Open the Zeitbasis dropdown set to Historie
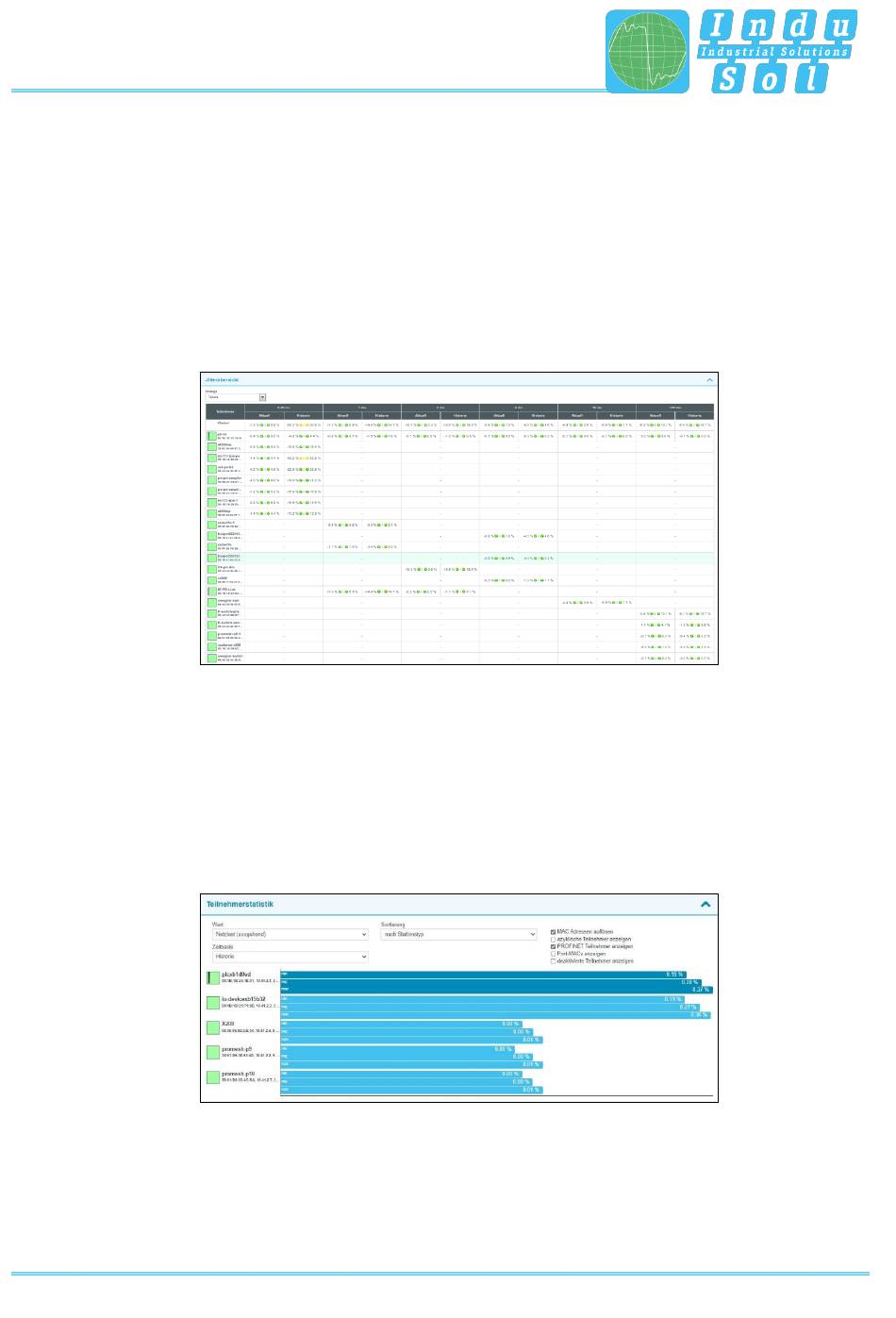Image resolution: width=896 pixels, height=1318 pixels. (x=289, y=957)
